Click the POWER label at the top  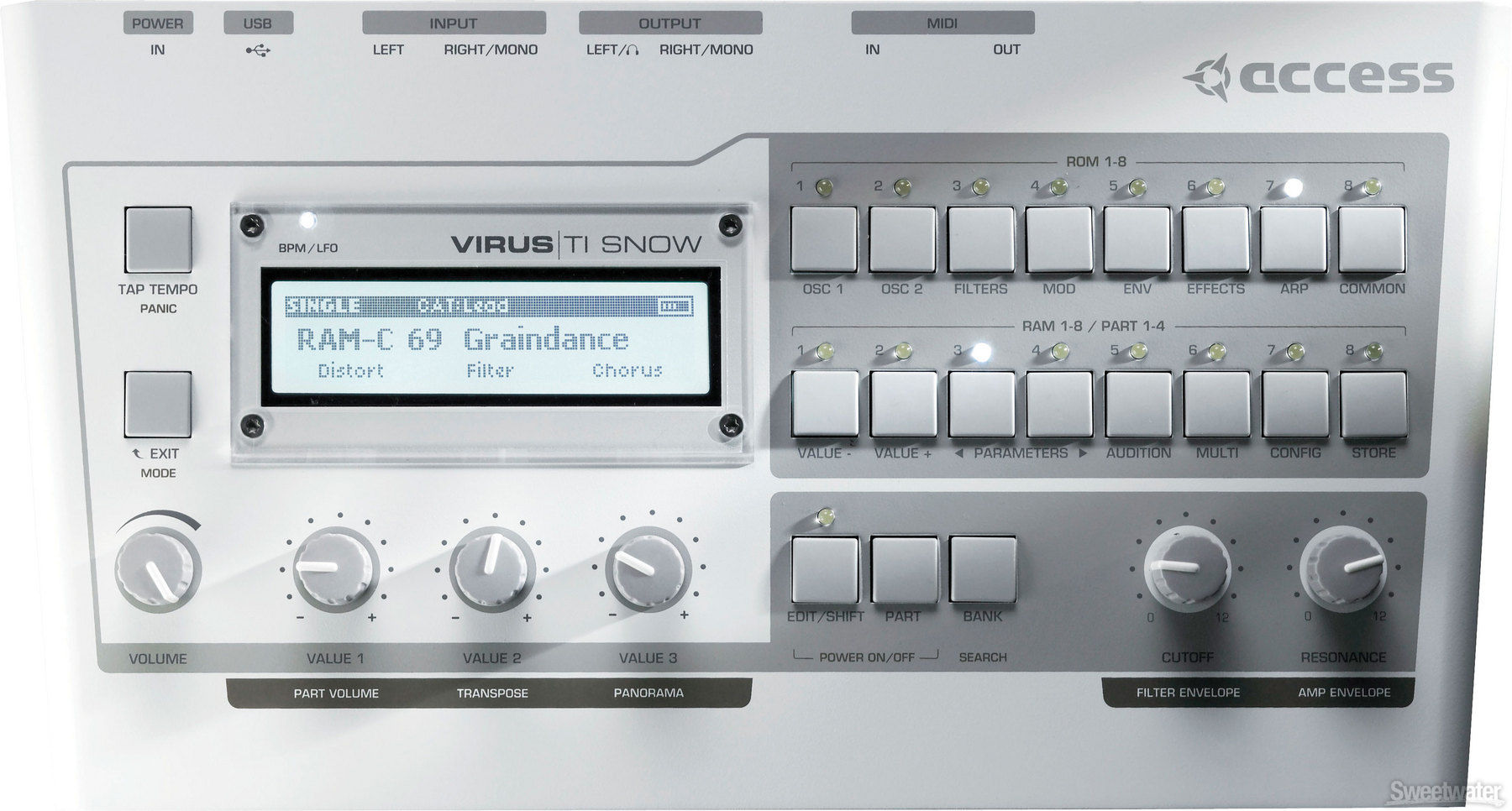pos(158,23)
